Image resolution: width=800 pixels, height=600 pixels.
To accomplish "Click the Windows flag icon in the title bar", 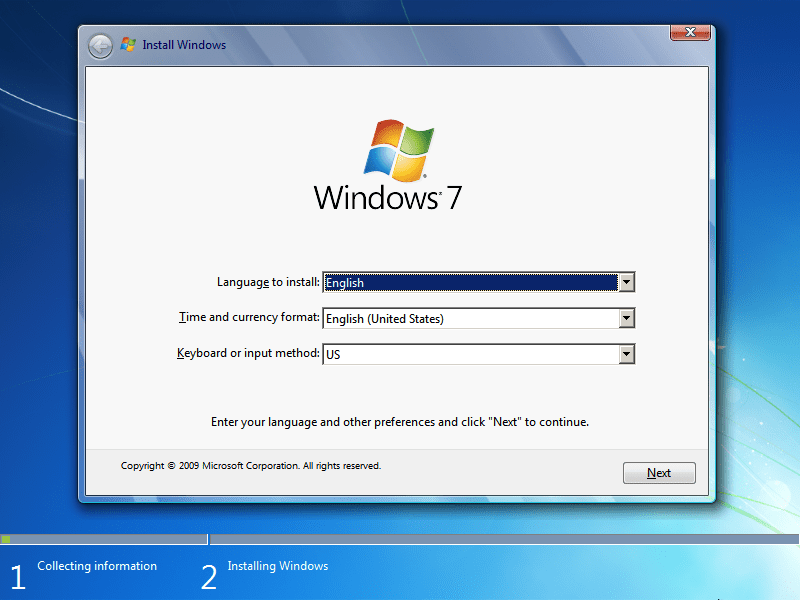I will coord(127,44).
